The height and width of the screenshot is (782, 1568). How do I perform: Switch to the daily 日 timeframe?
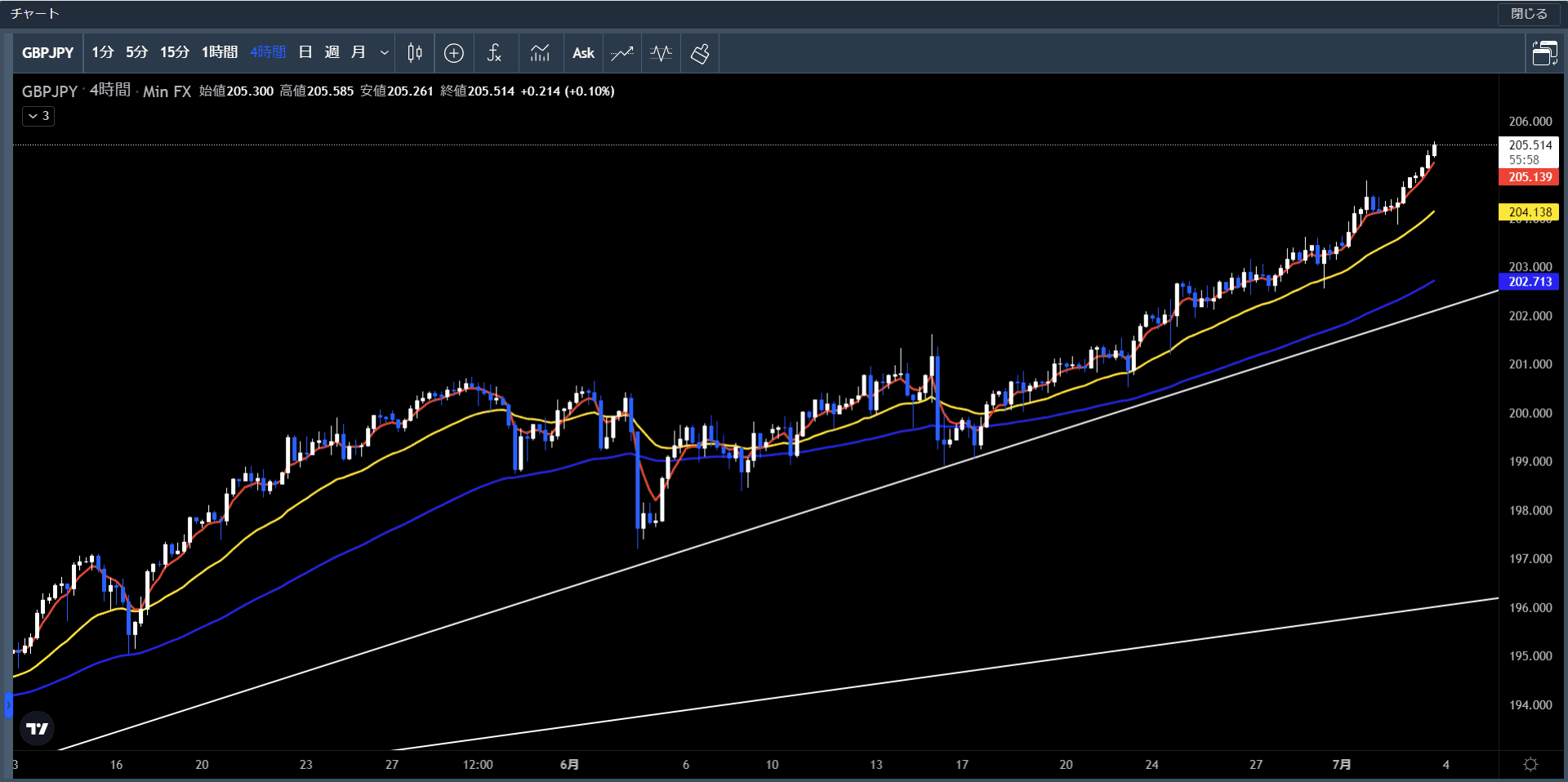305,52
